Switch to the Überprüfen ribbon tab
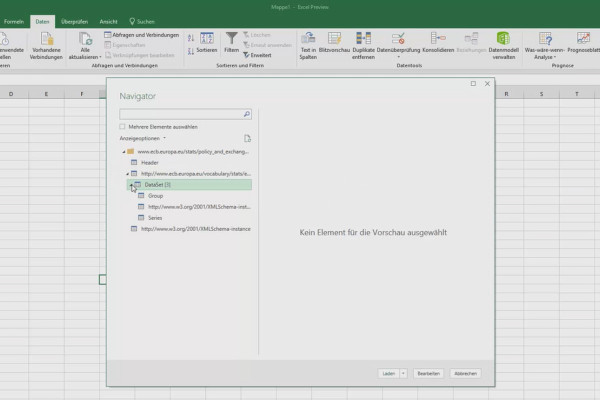 click(75, 22)
